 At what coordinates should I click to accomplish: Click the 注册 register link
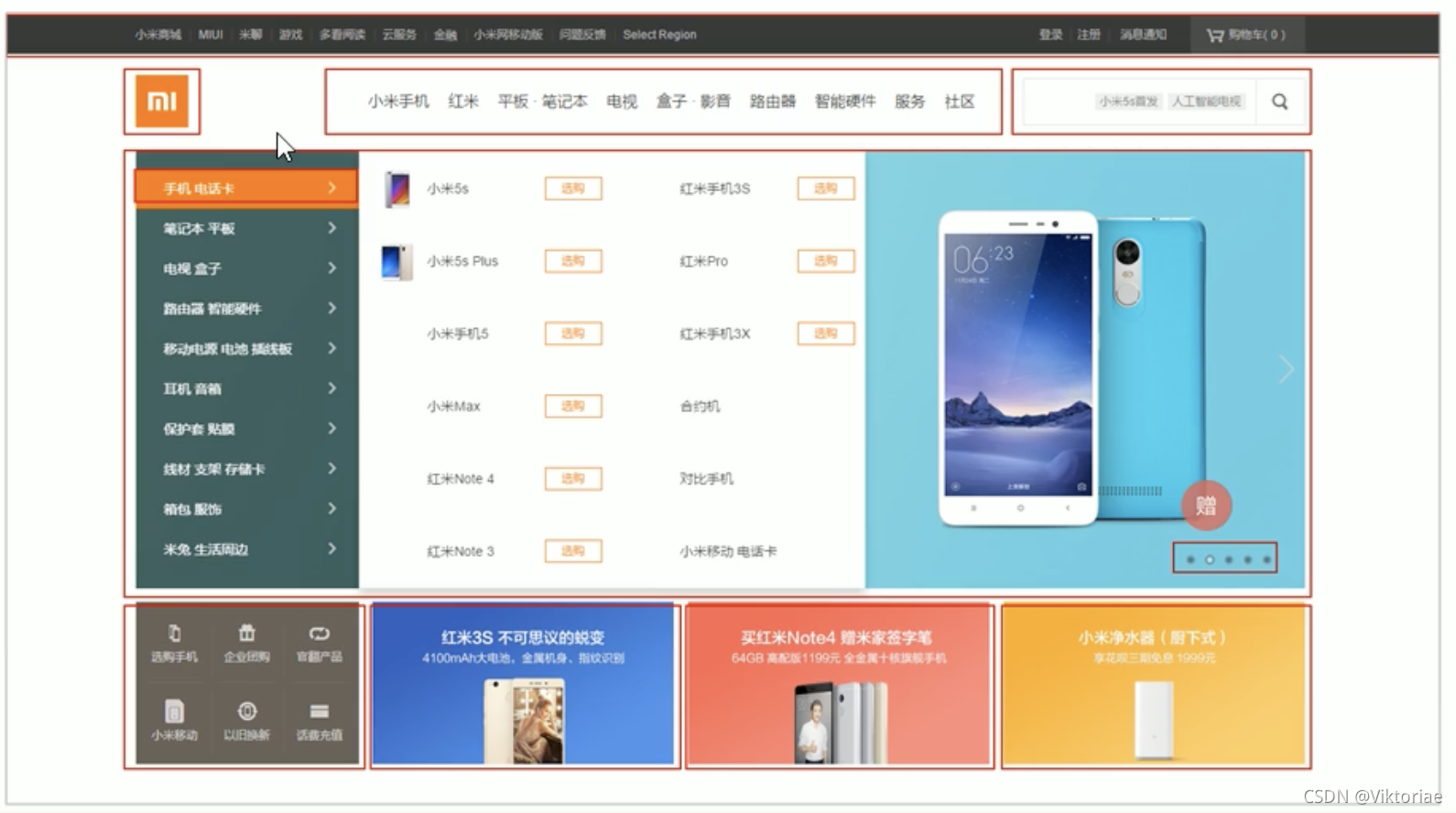tap(1089, 35)
